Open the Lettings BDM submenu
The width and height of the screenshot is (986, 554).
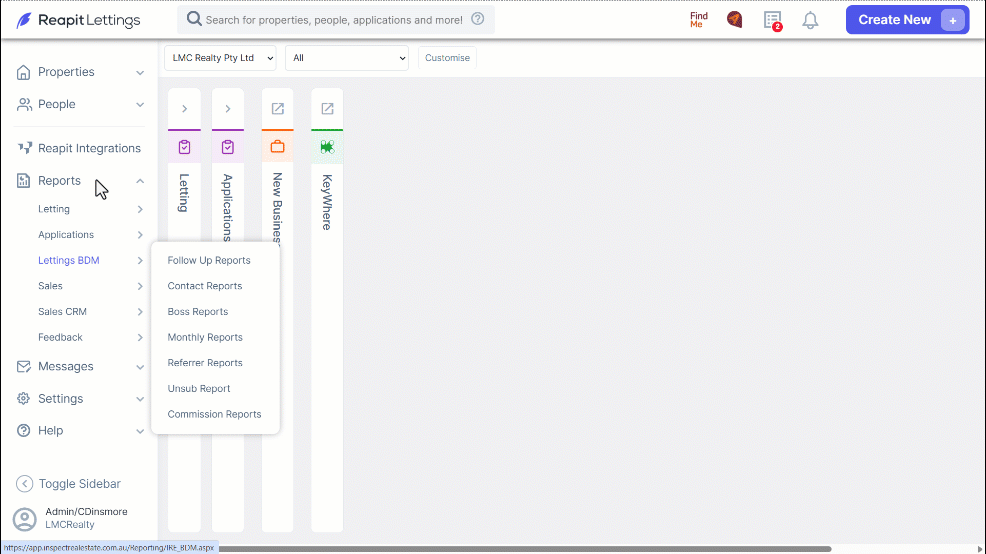click(x=90, y=260)
